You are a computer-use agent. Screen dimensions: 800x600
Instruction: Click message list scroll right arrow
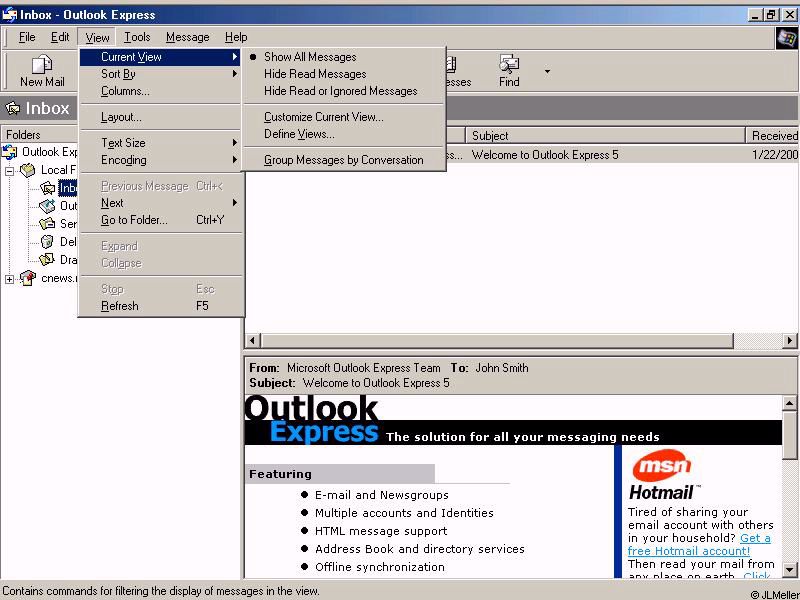click(790, 340)
